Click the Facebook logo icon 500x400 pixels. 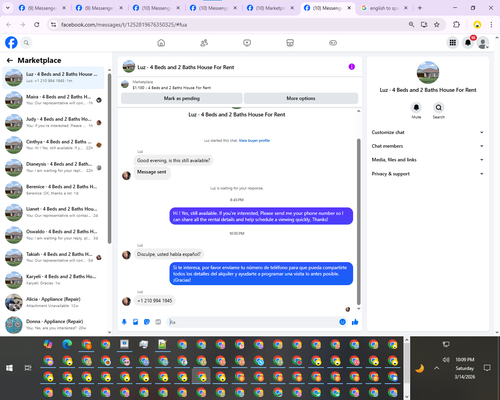coord(11,43)
